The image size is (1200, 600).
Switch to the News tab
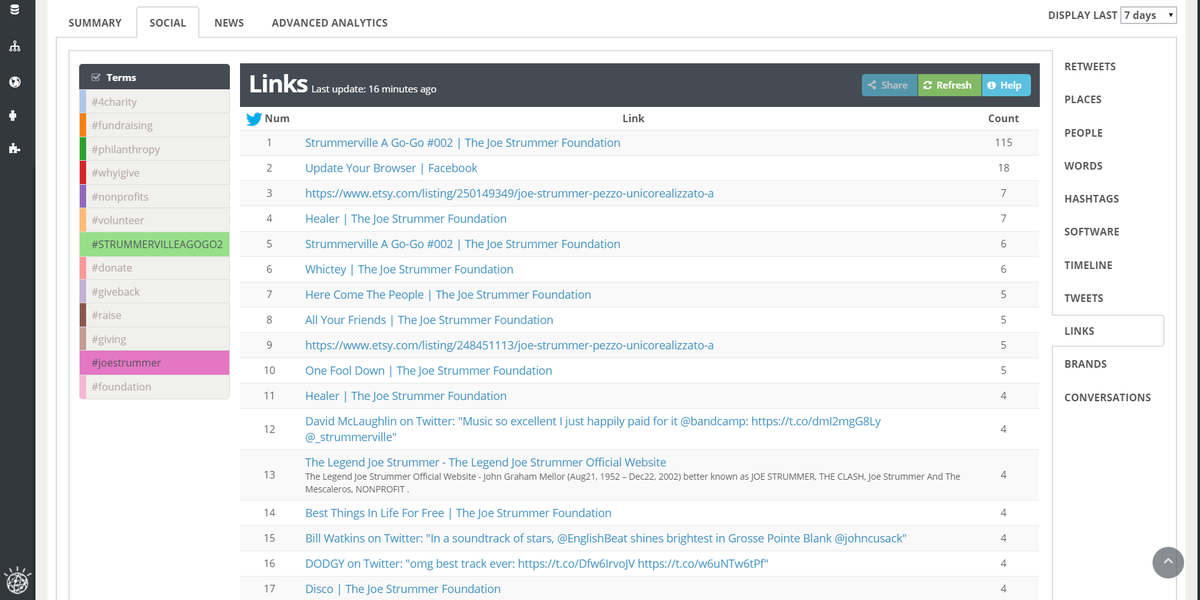[229, 23]
